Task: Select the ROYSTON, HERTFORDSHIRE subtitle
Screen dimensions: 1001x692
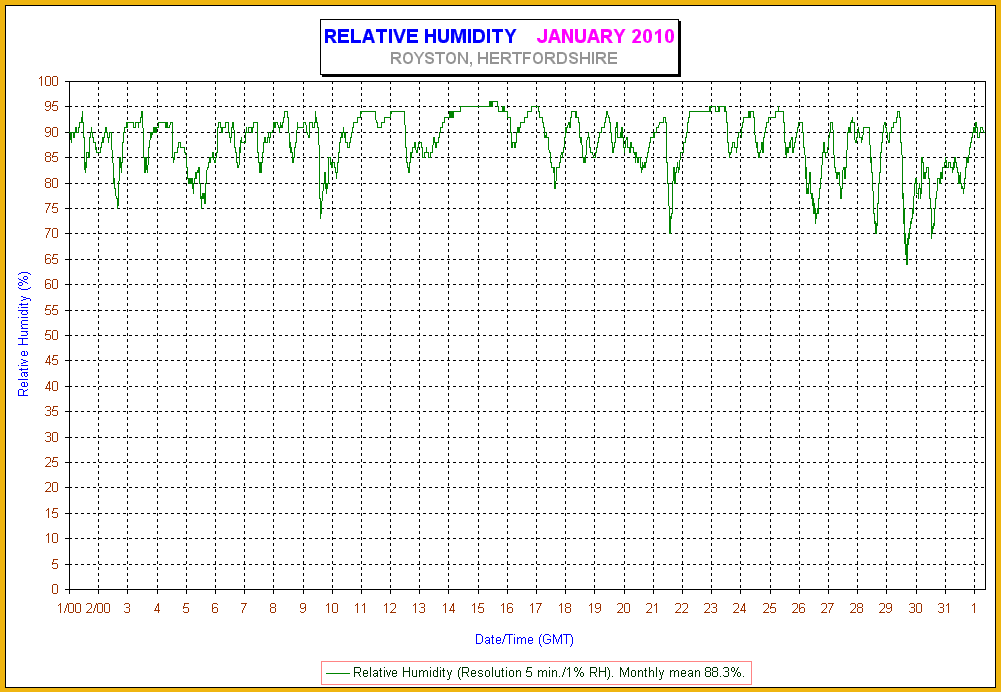Action: [503, 58]
